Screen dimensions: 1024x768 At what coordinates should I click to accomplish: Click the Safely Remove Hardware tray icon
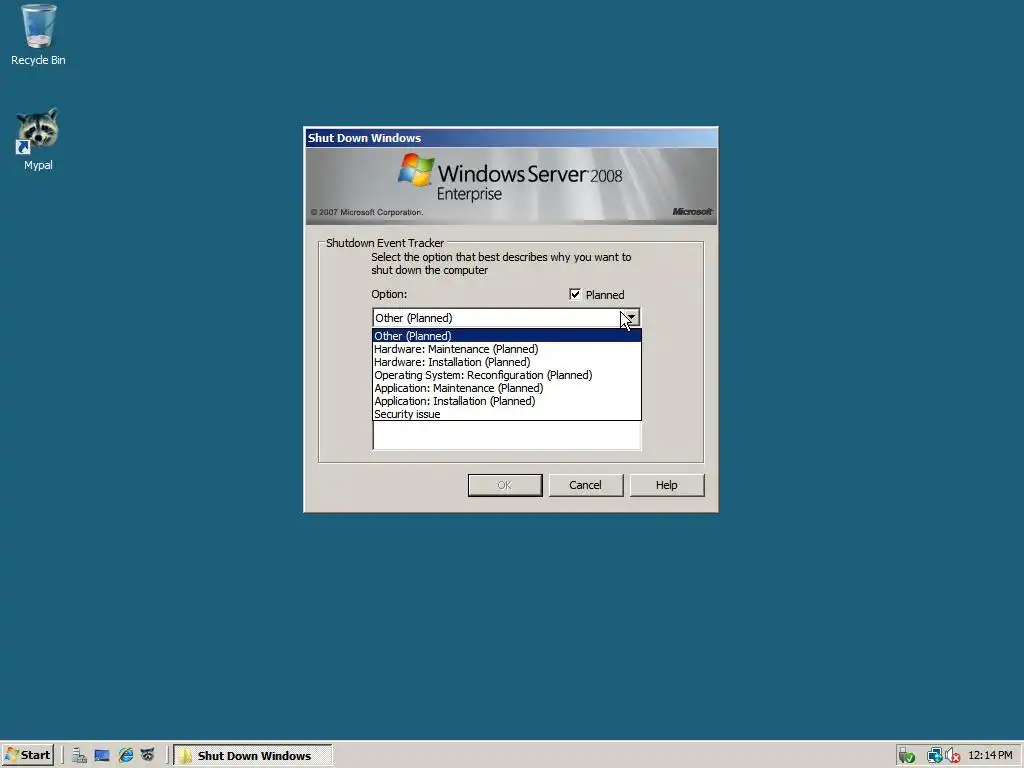click(x=906, y=756)
